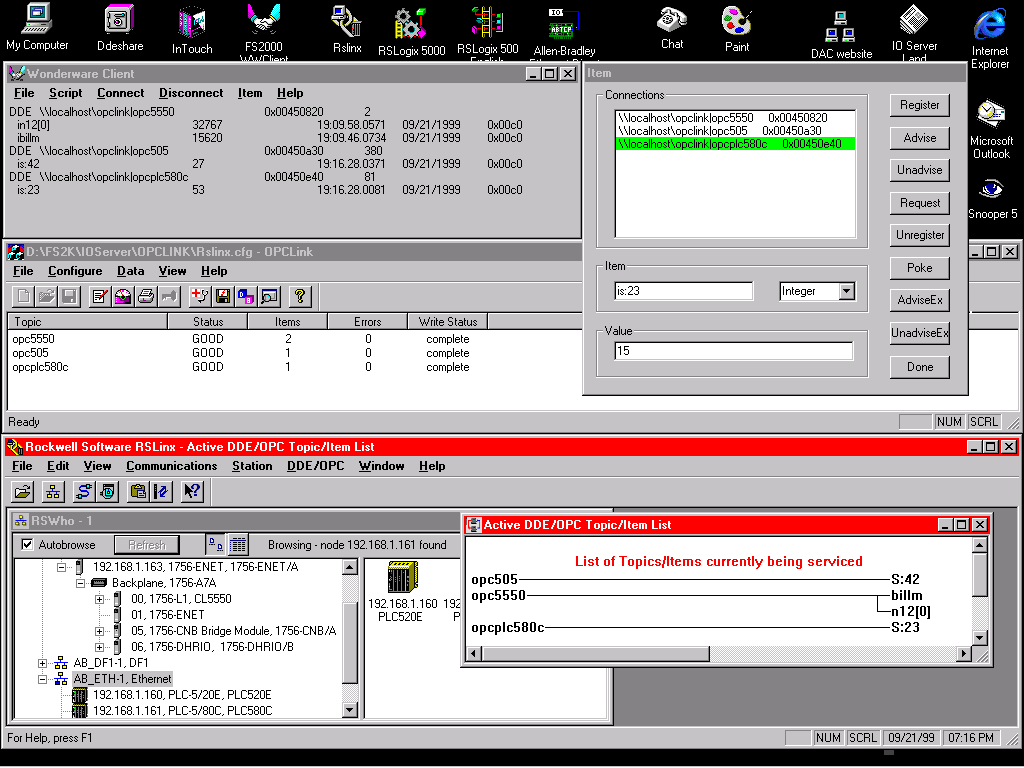
Task: Click OPCLink yellow question mark help icon
Action: (x=300, y=296)
